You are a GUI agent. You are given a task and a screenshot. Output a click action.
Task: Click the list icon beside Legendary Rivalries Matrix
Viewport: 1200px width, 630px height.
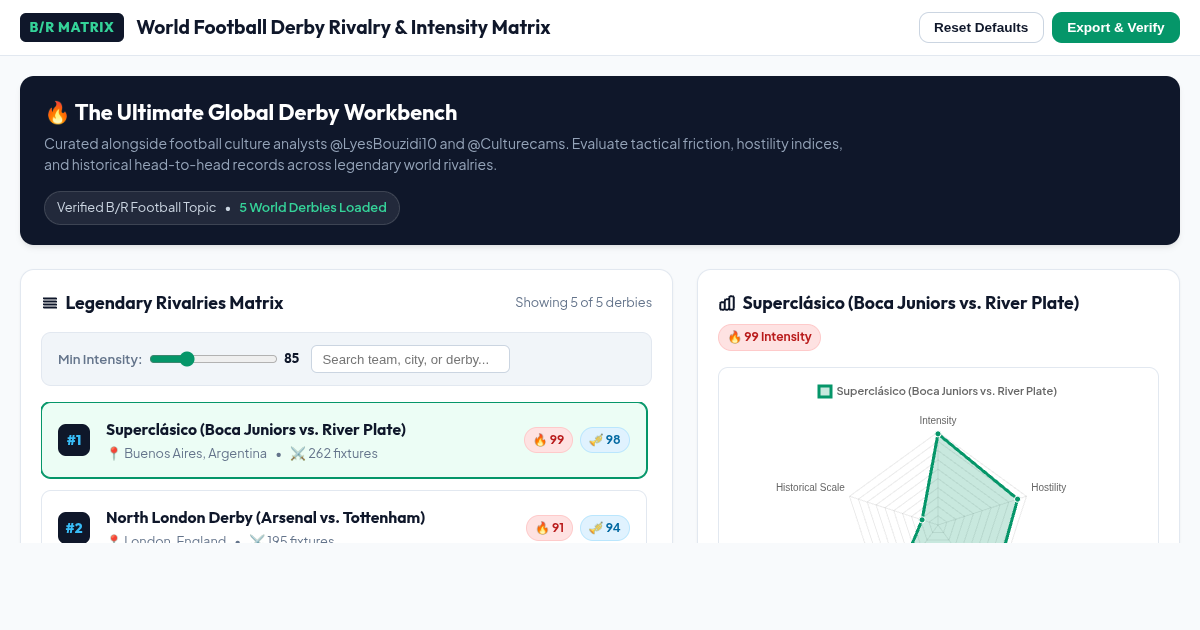click(x=50, y=303)
